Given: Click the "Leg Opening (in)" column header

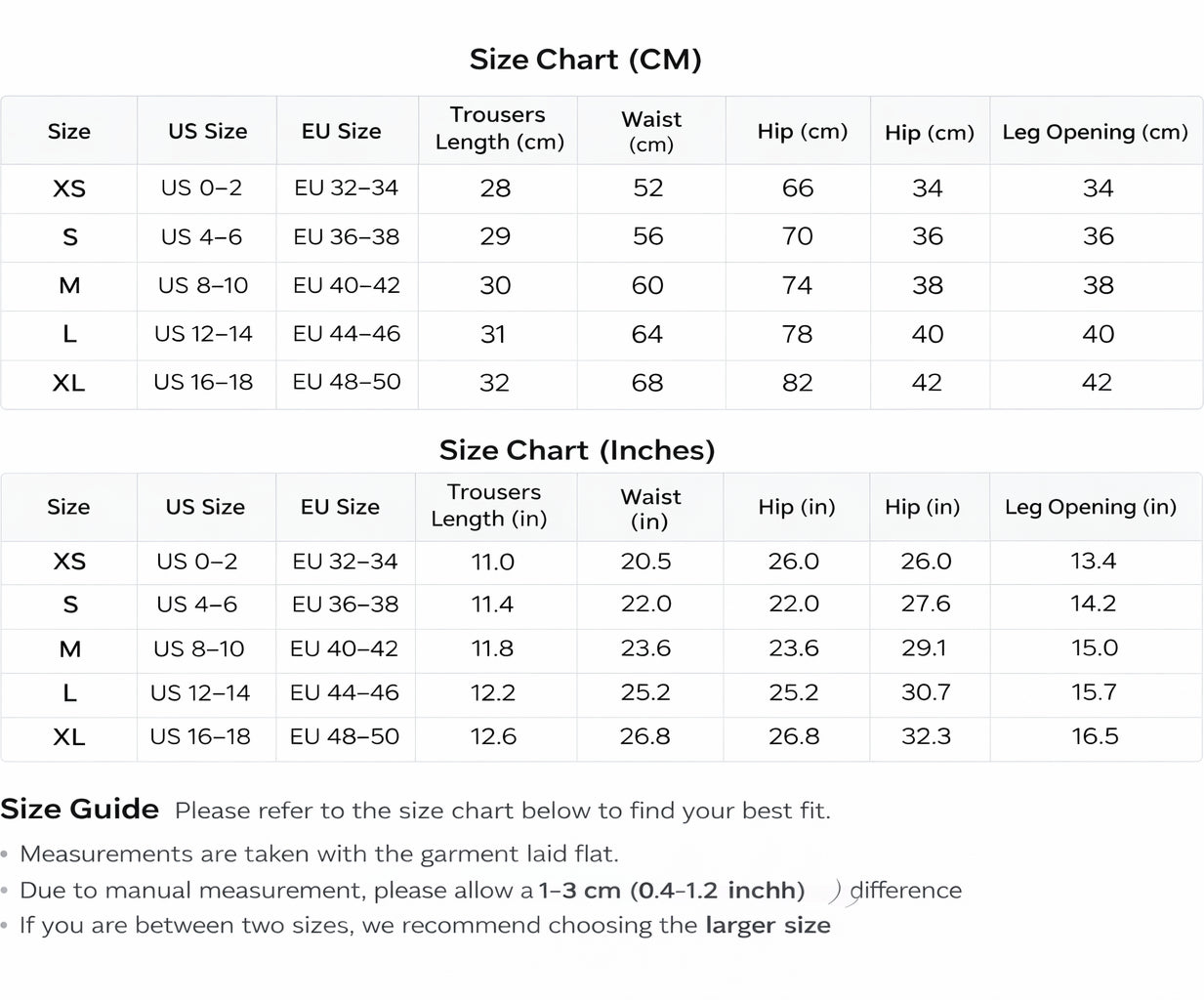Looking at the screenshot, I should click(1090, 507).
